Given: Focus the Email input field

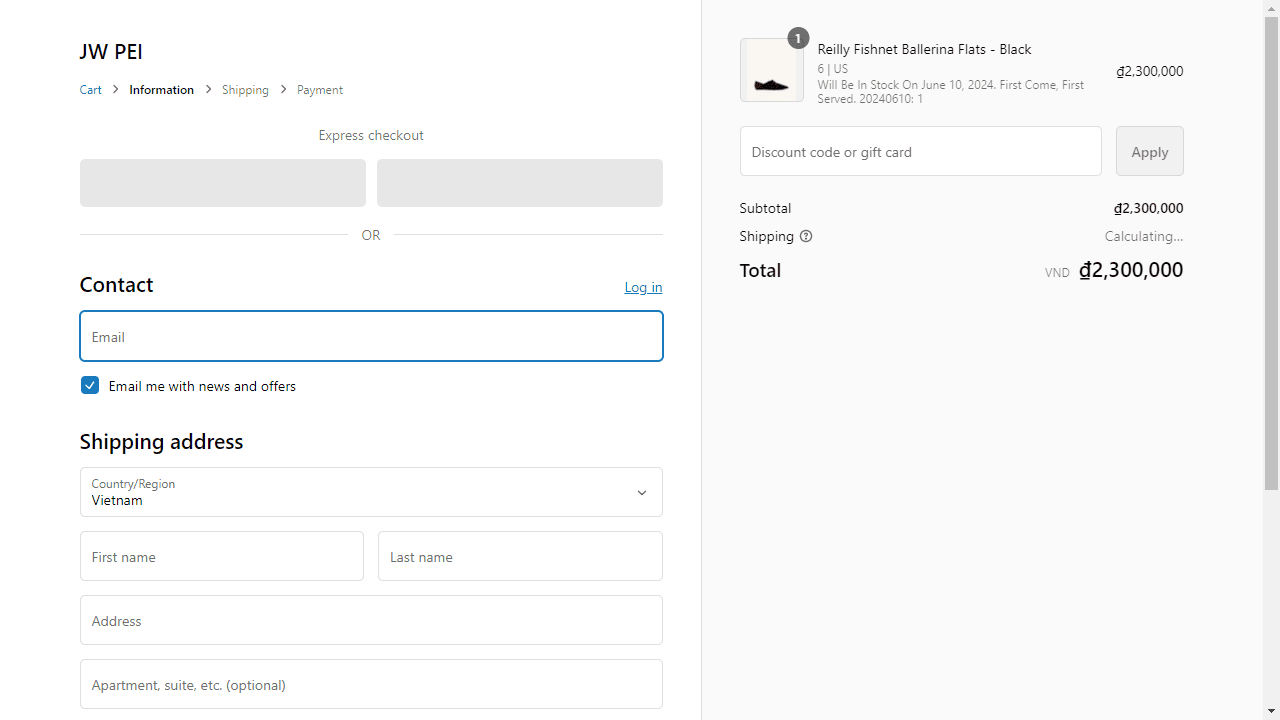Looking at the screenshot, I should (371, 336).
